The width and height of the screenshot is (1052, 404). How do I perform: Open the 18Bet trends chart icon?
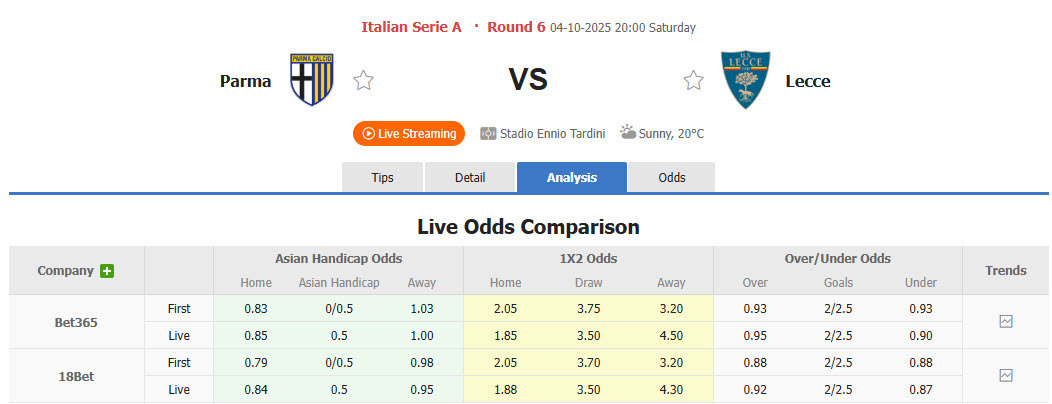click(x=1006, y=375)
